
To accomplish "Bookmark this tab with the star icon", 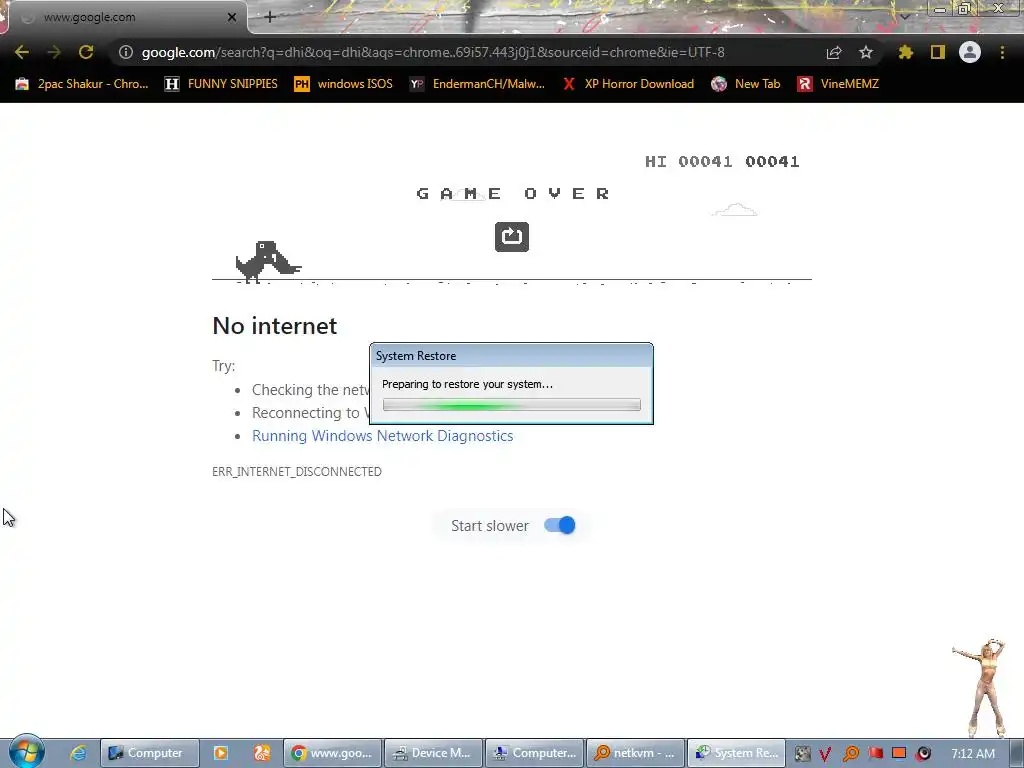I will [866, 52].
